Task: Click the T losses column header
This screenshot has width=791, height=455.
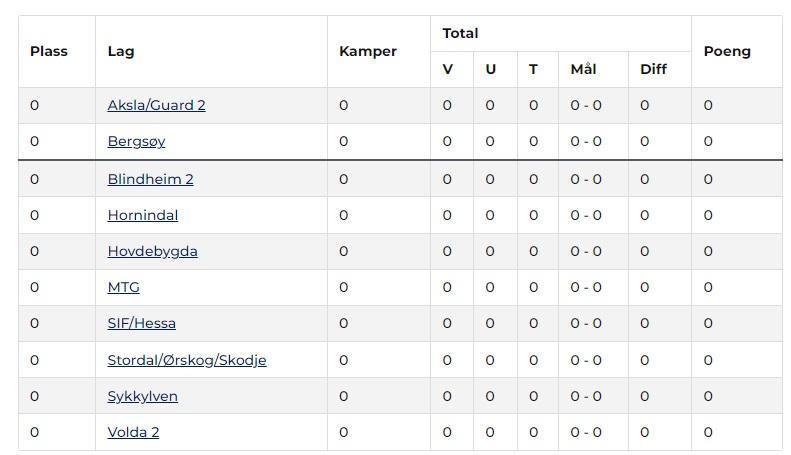Action: click(533, 69)
